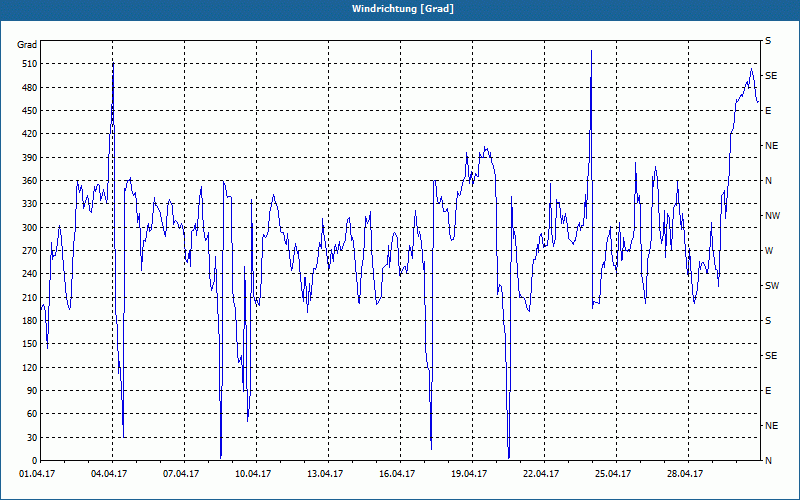Select the date label 28.04.17

pos(685,474)
